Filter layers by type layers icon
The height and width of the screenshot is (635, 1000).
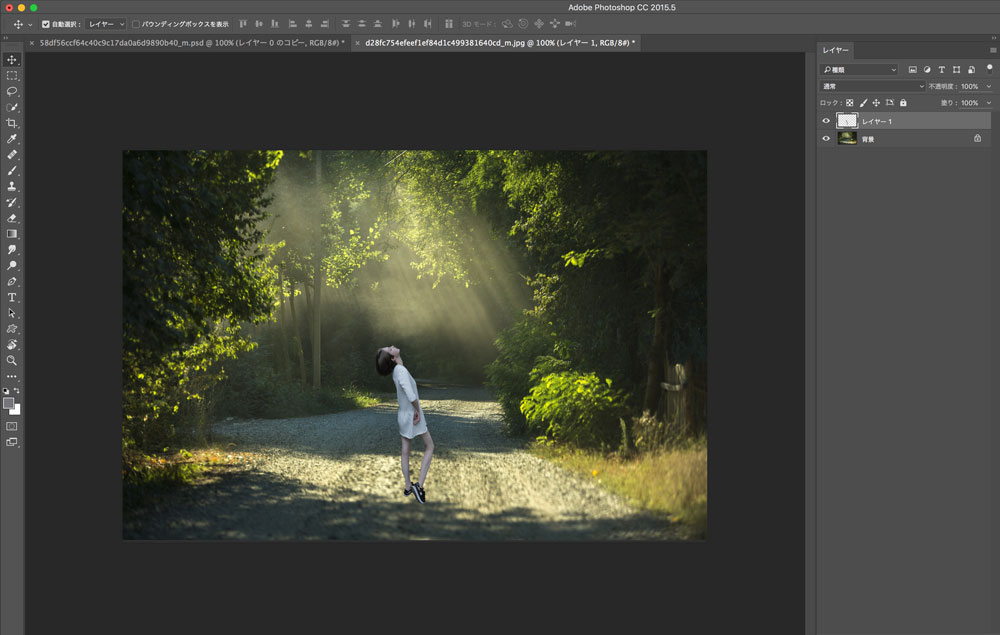(x=941, y=69)
